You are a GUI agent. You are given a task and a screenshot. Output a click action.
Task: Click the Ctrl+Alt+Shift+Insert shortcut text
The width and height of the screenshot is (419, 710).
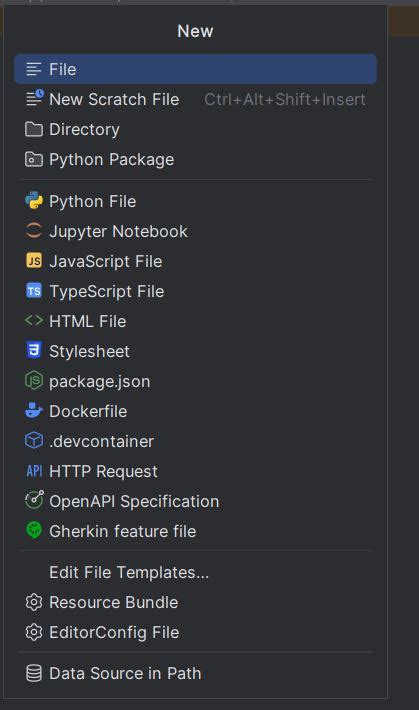click(284, 99)
